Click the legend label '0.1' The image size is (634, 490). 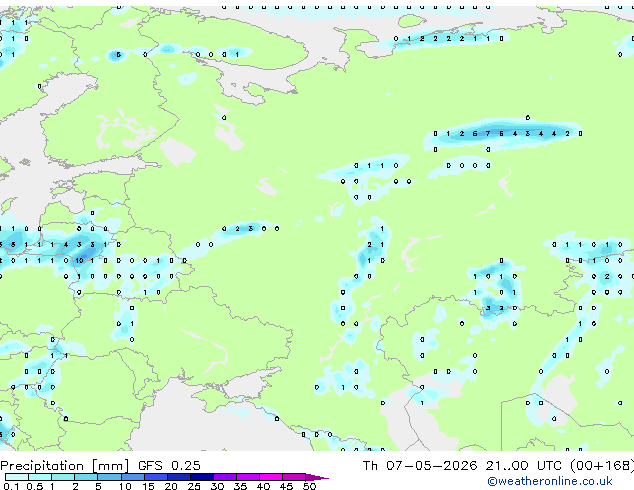(x=11, y=486)
